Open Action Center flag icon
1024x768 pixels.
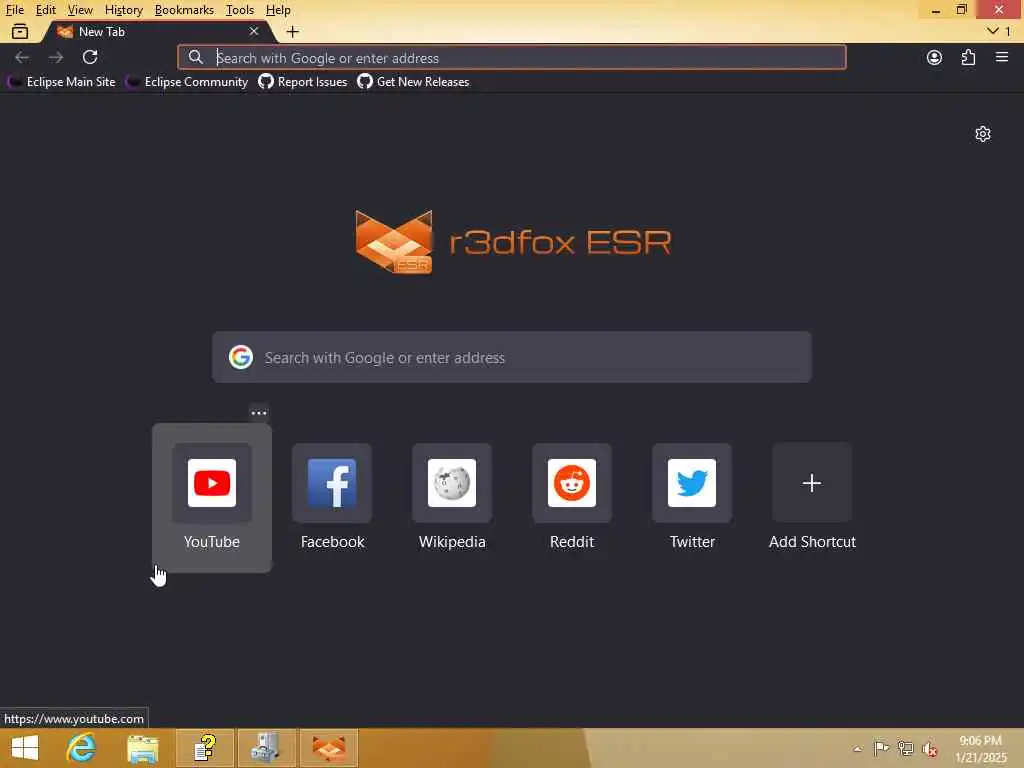pyautogui.click(x=881, y=748)
